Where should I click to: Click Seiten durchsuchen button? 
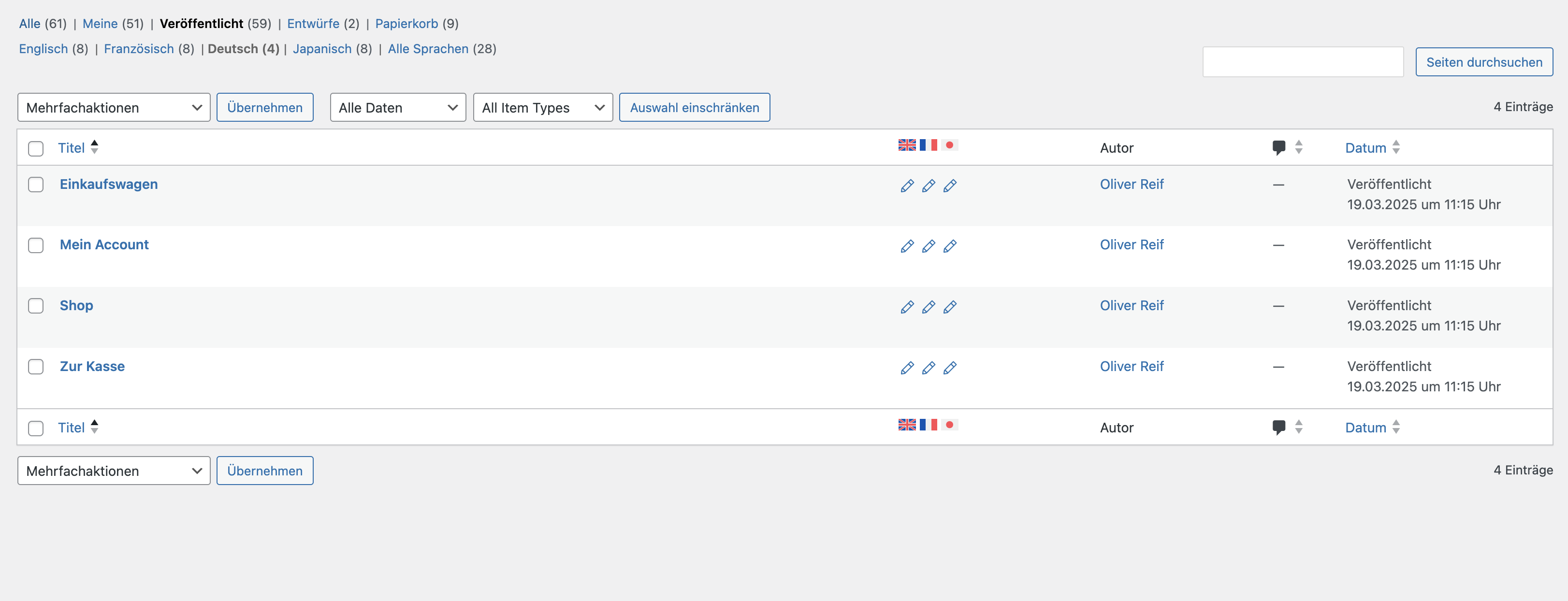pos(1484,62)
